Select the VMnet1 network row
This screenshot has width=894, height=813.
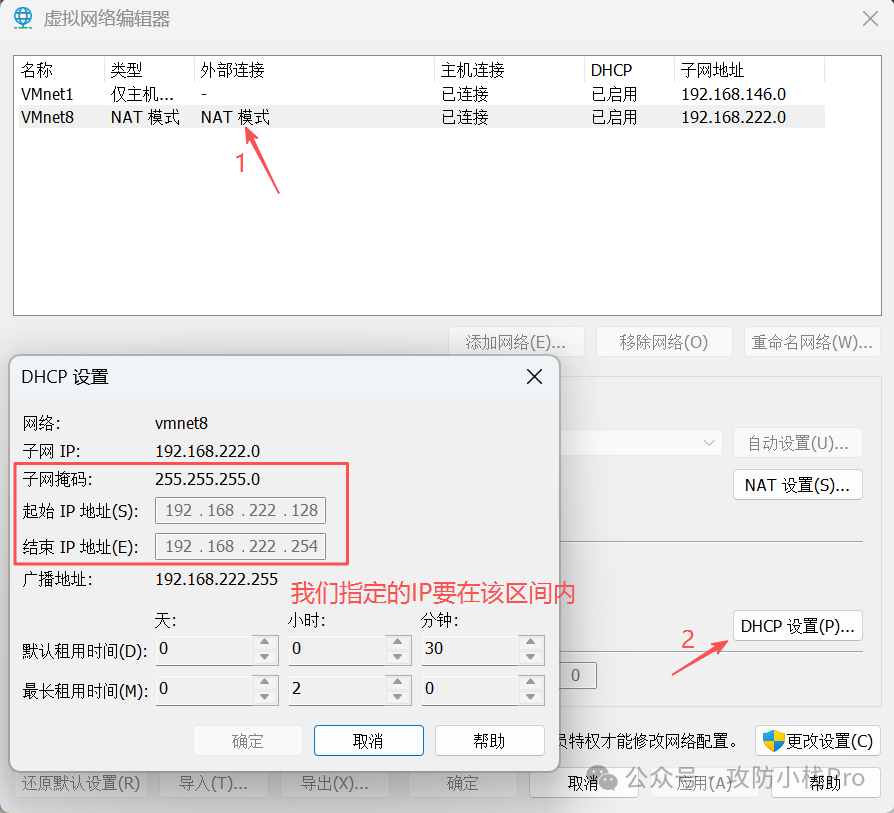421,94
